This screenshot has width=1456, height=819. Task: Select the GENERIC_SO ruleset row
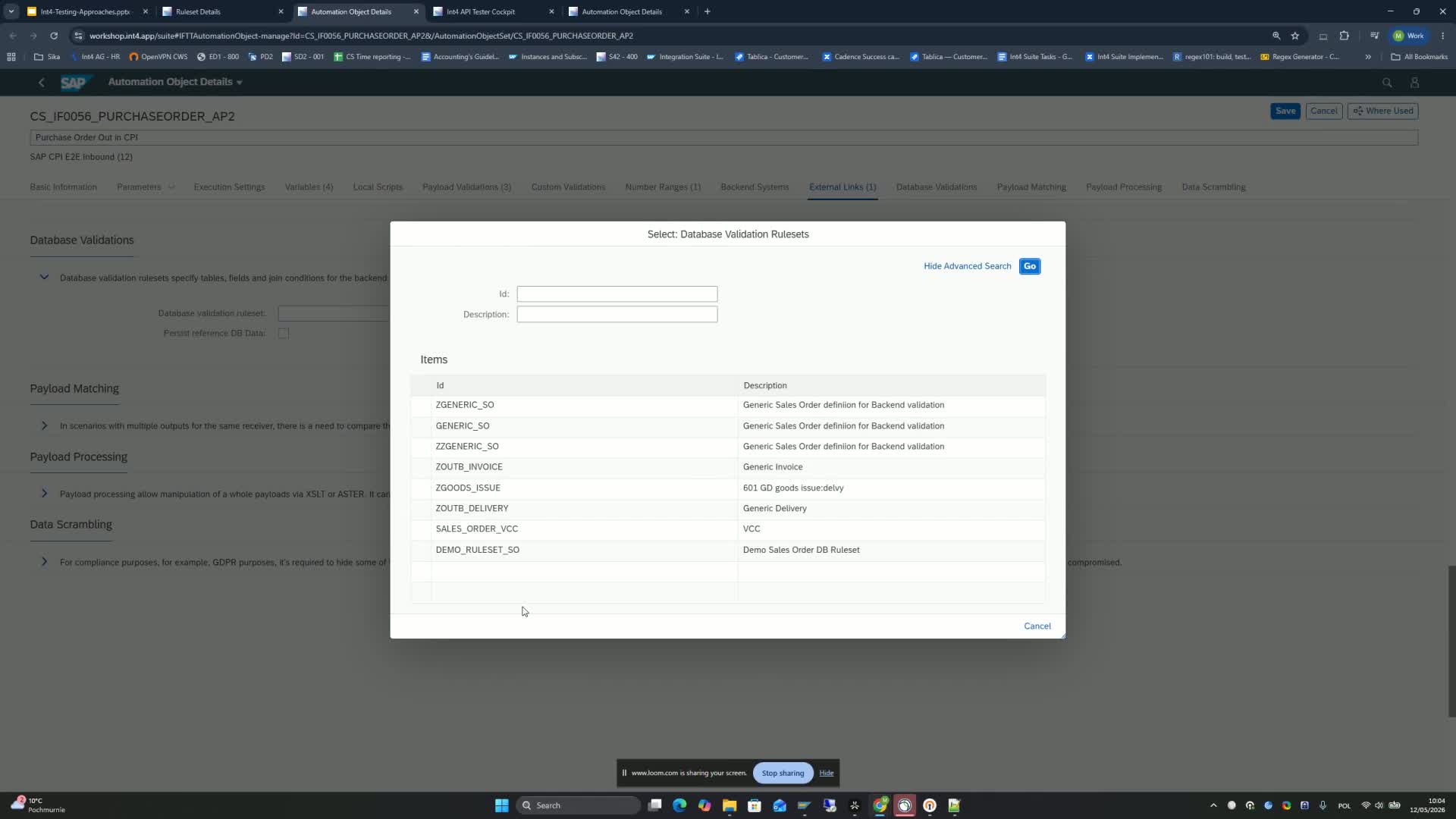[x=728, y=425]
